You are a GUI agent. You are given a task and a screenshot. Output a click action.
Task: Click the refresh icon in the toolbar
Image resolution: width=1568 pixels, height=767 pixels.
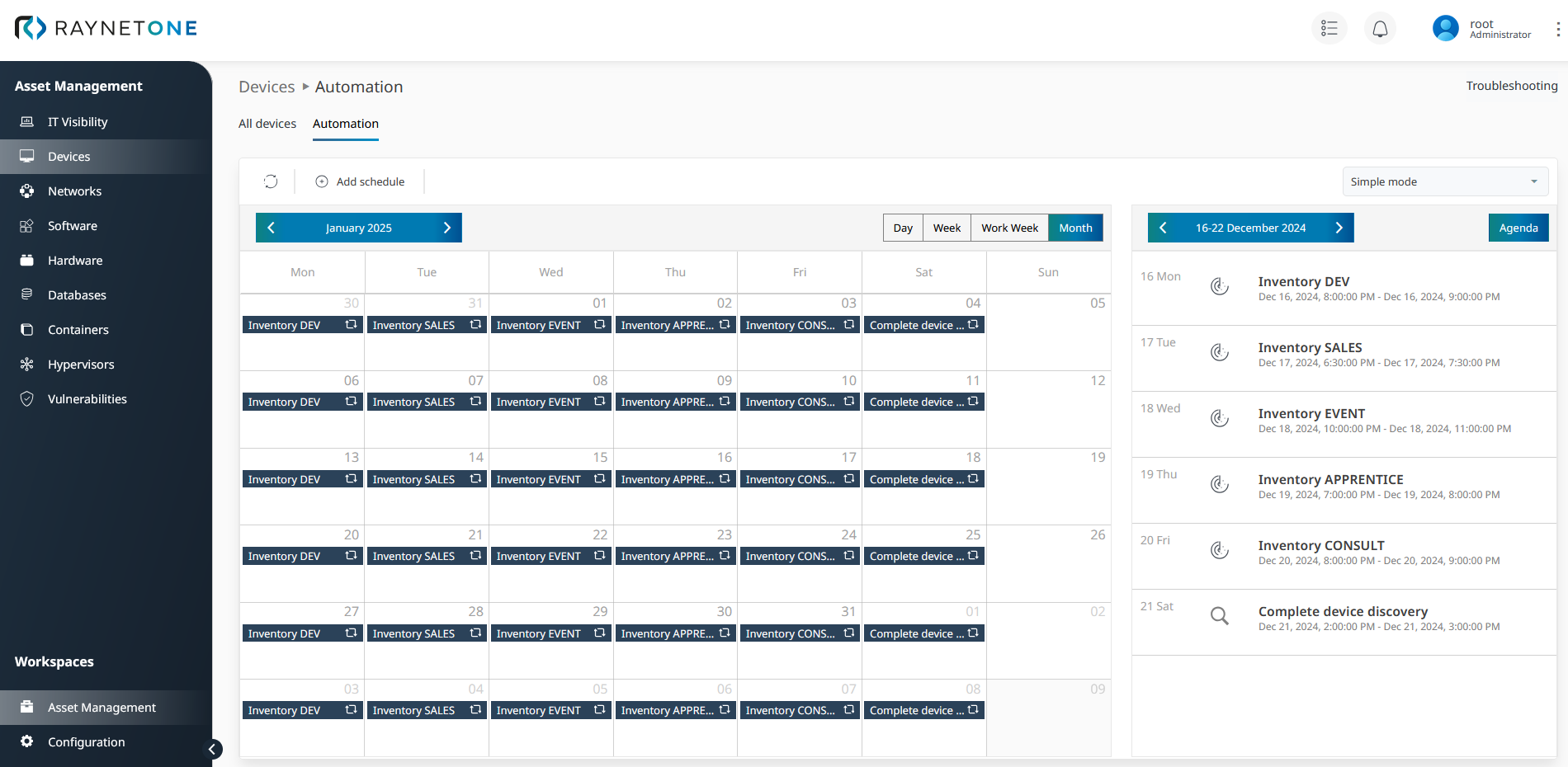point(271,181)
